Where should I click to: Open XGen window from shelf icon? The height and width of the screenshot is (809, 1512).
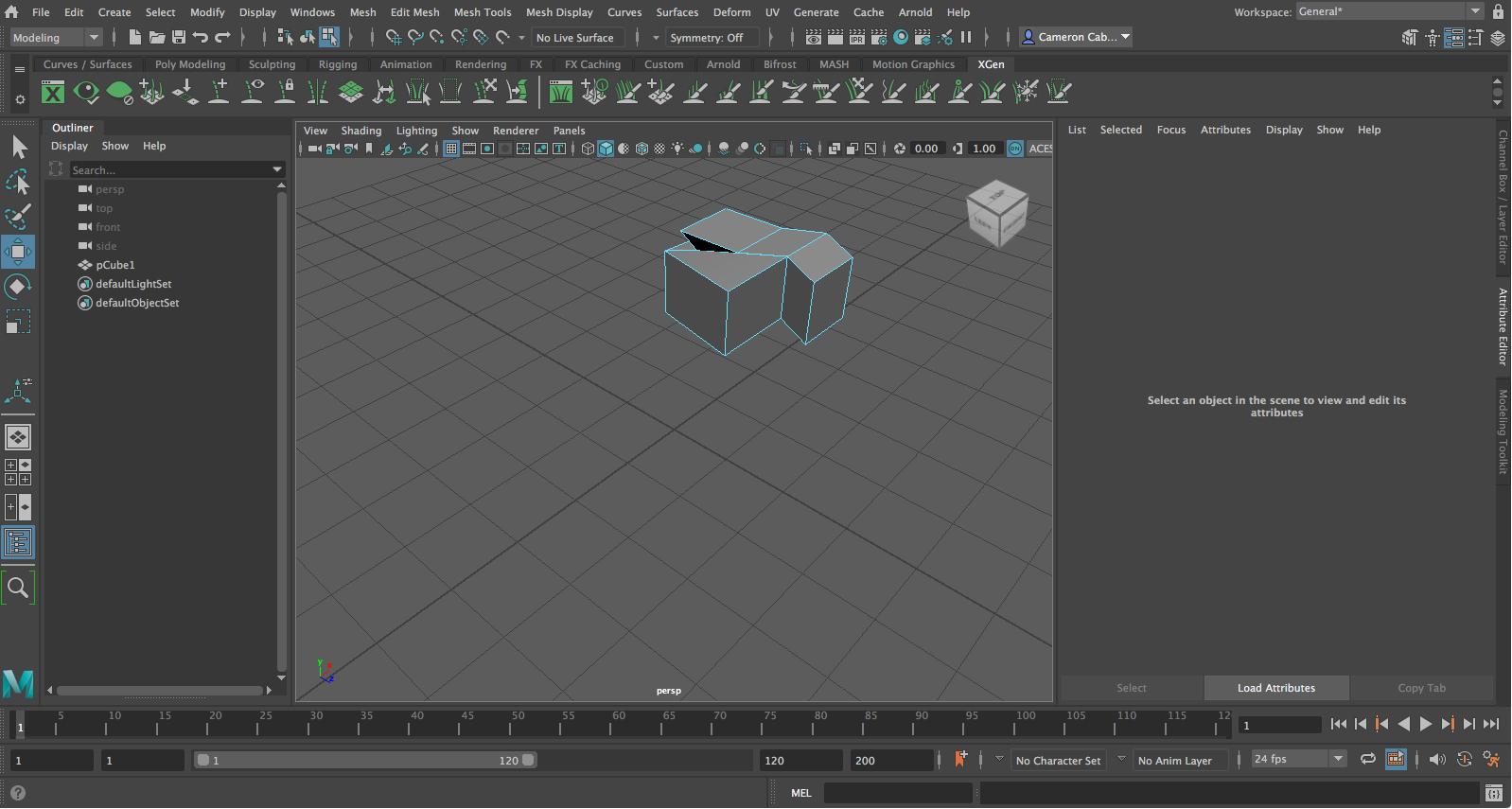(53, 92)
